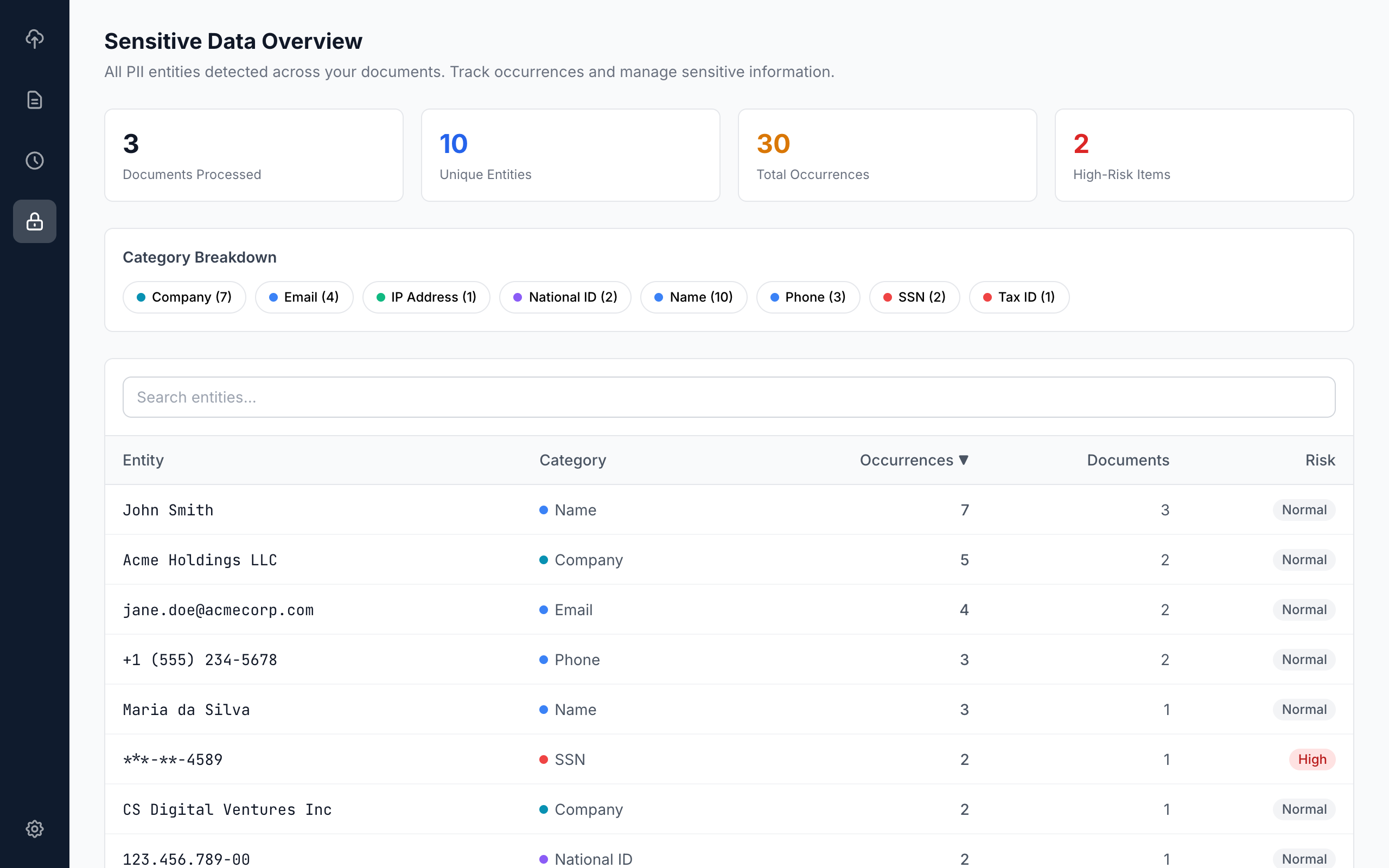Open the High-Risk Items card
Viewport: 1389px width, 868px height.
pos(1204,155)
